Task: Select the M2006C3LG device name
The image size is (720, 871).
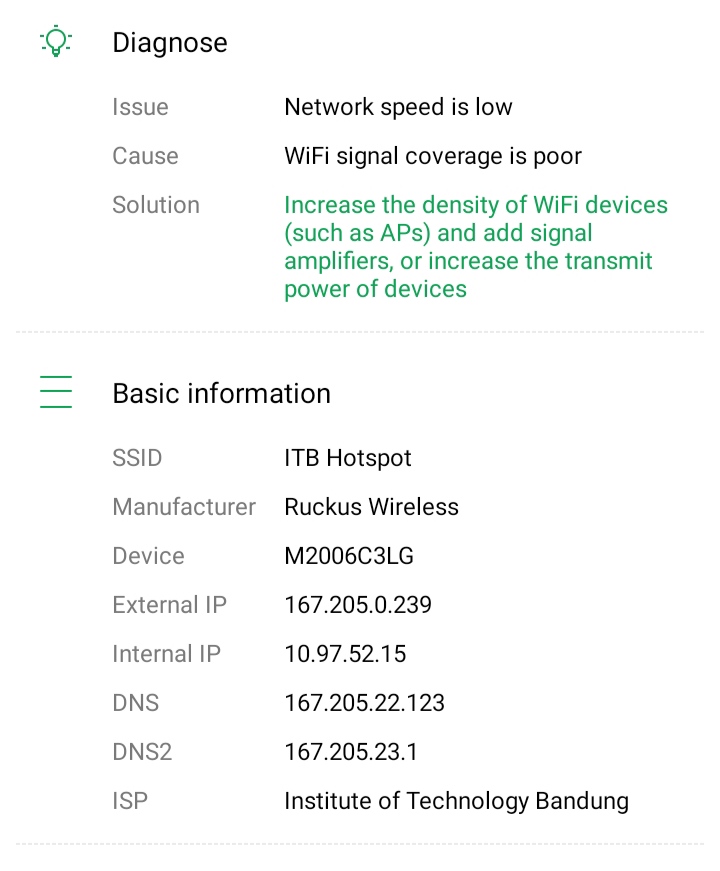Action: pyautogui.click(x=348, y=556)
